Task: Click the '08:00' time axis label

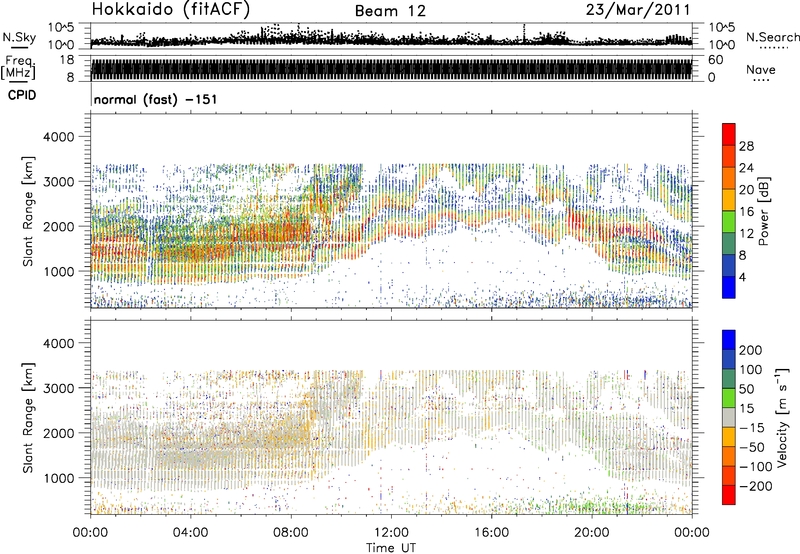Action: (291, 533)
